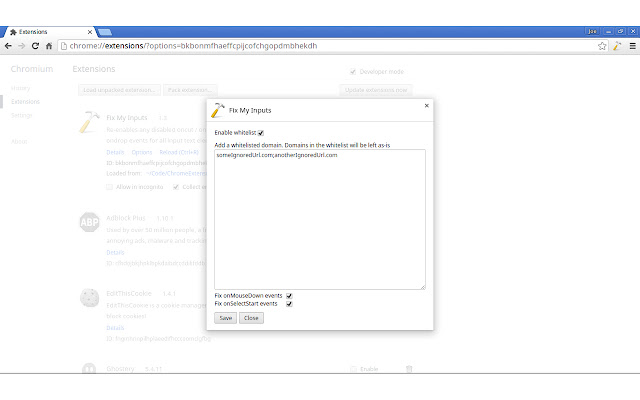Select Extensions in Chromium sidebar
This screenshot has height=400, width=640.
pos(25,102)
